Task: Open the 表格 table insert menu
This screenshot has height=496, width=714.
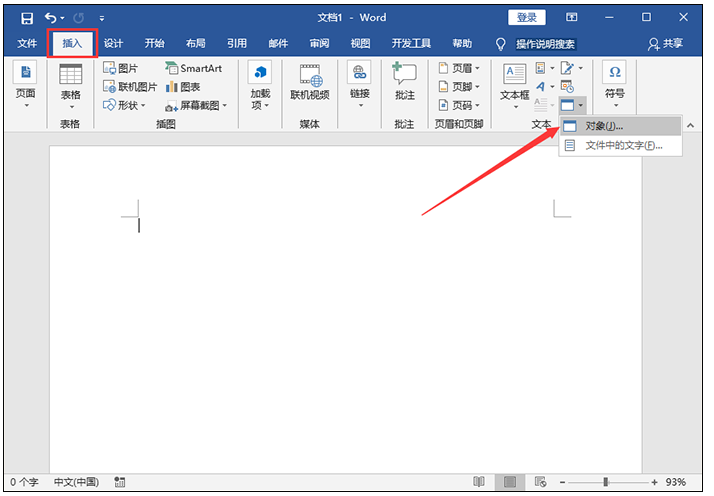Action: tap(71, 86)
